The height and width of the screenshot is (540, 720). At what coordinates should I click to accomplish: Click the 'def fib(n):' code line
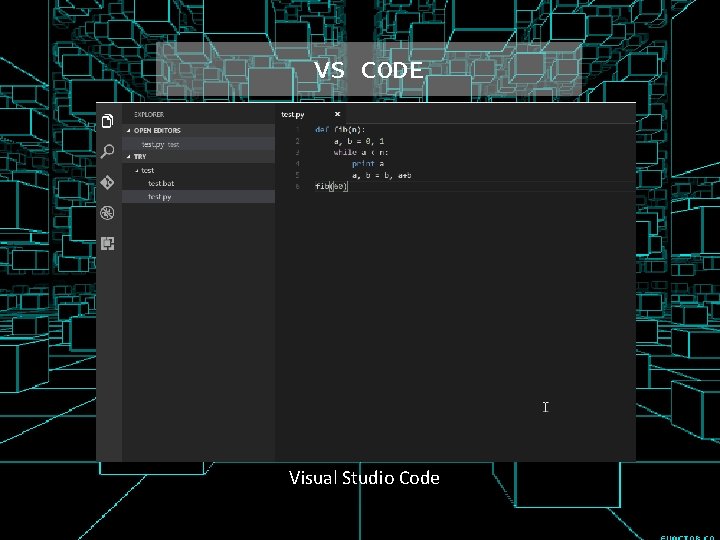[340, 129]
